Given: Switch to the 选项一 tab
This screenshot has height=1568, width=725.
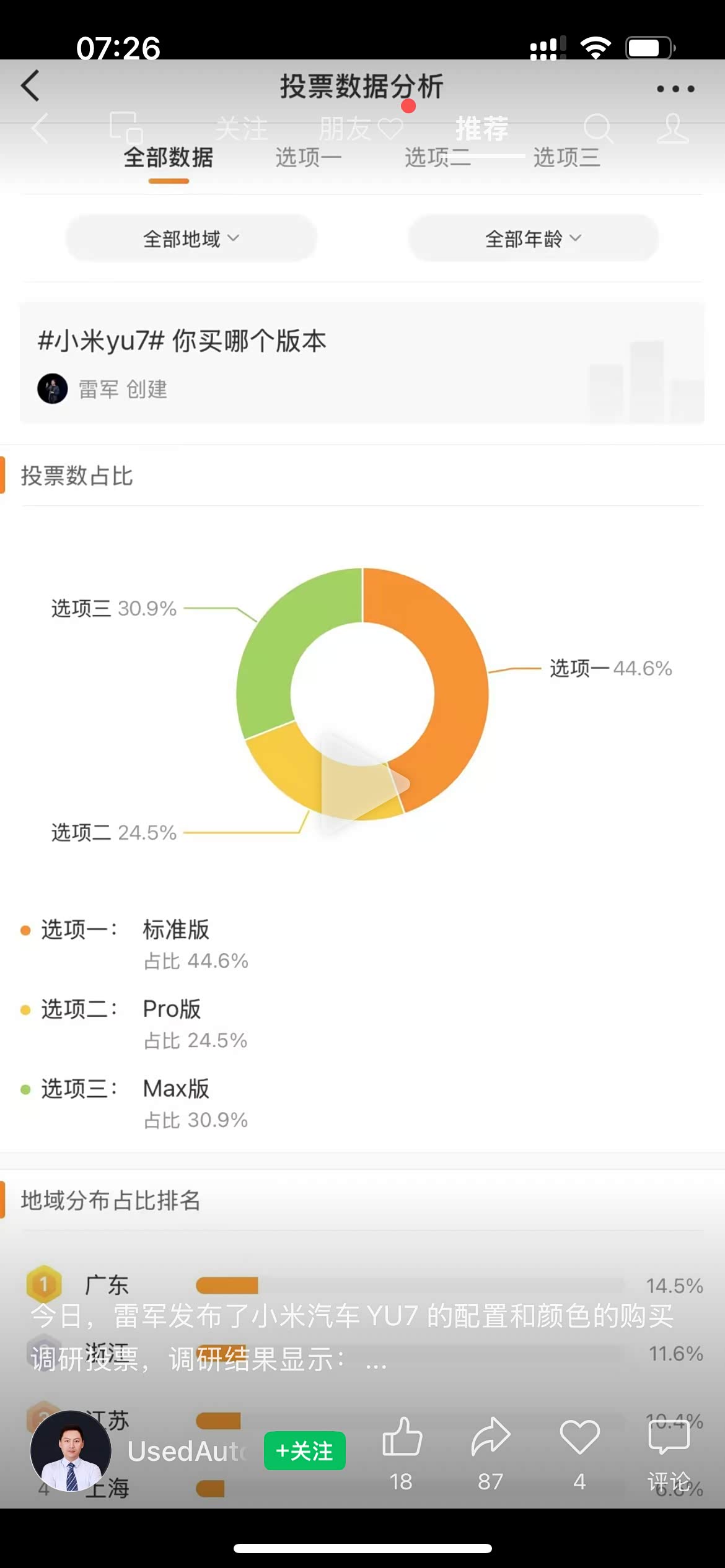Looking at the screenshot, I should coord(308,159).
